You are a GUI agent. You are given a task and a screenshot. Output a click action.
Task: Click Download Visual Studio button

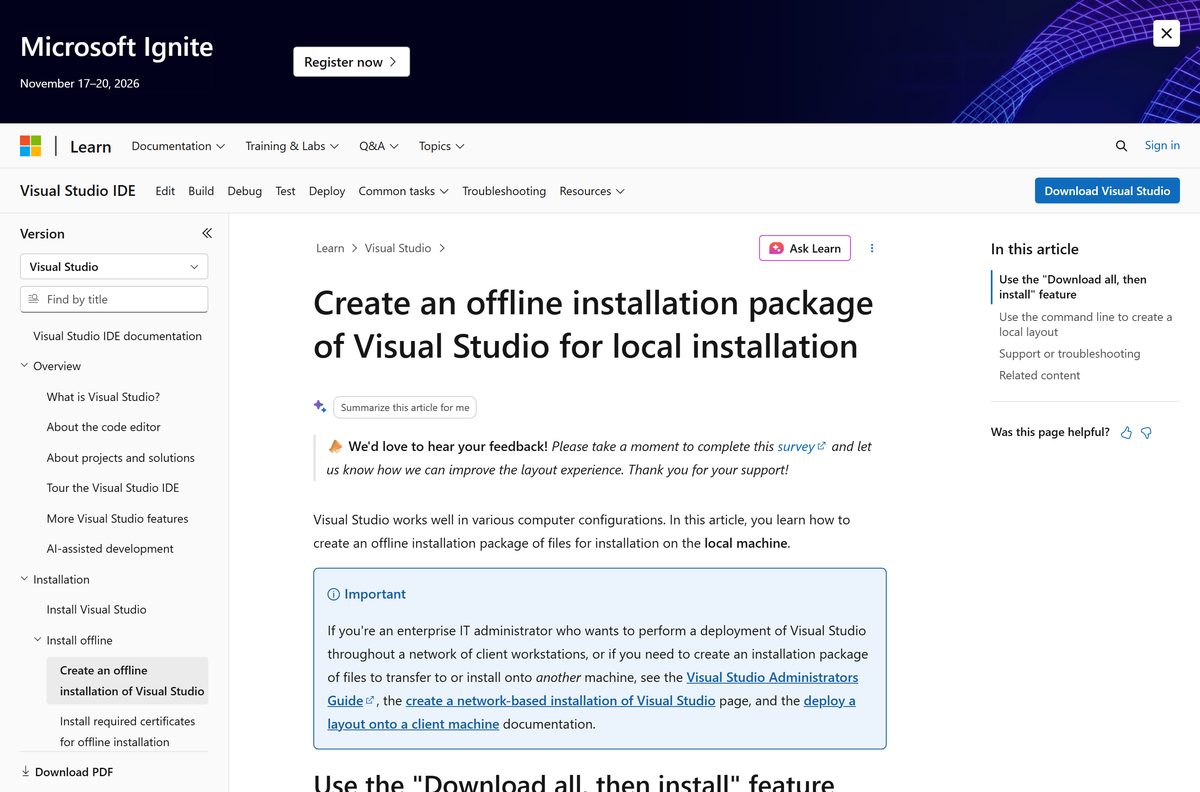click(x=1107, y=190)
